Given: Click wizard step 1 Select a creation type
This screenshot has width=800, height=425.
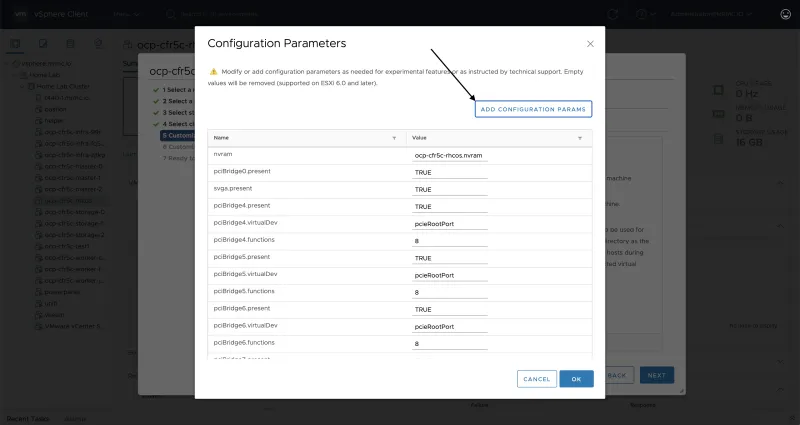Looking at the screenshot, I should pos(177,90).
